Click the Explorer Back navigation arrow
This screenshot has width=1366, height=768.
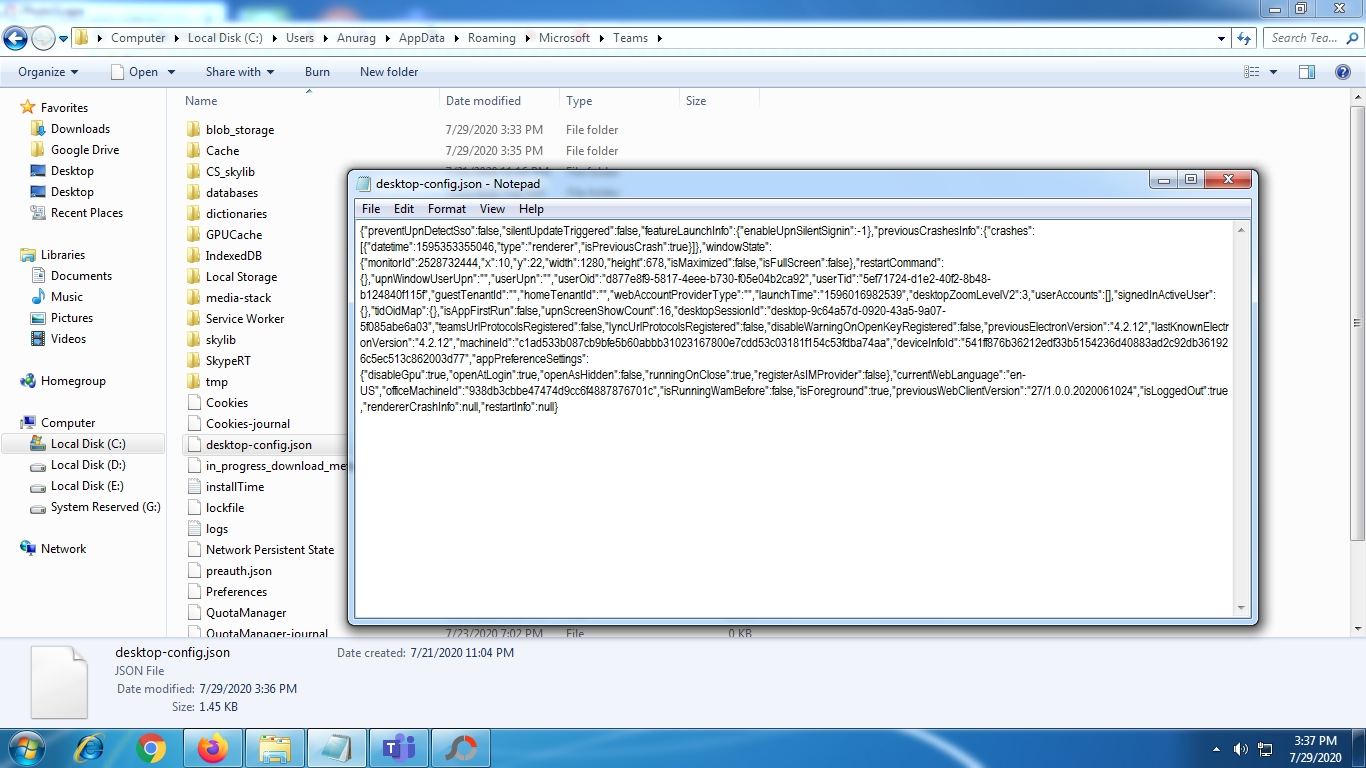pos(15,38)
